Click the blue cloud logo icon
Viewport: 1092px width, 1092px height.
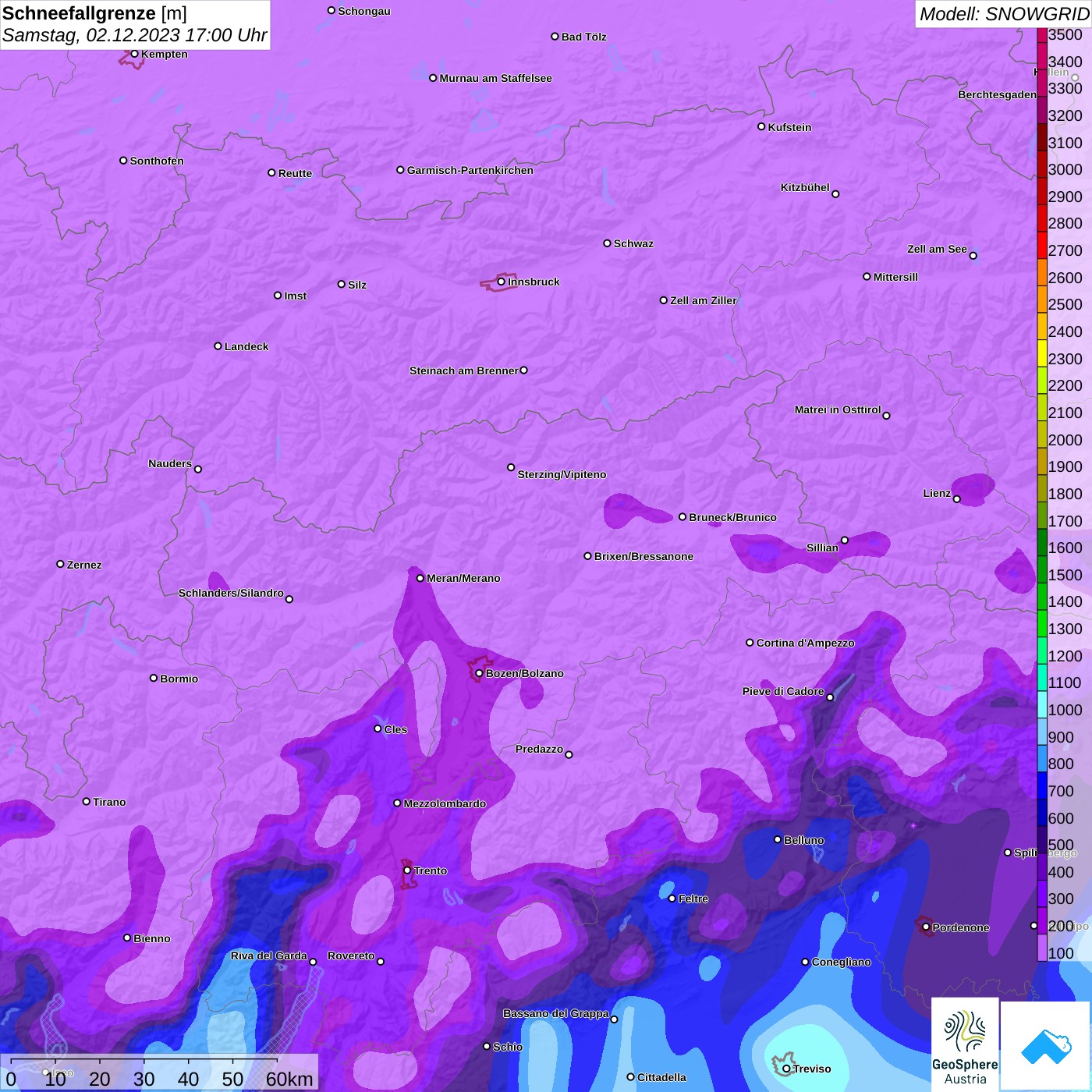(1045, 1047)
